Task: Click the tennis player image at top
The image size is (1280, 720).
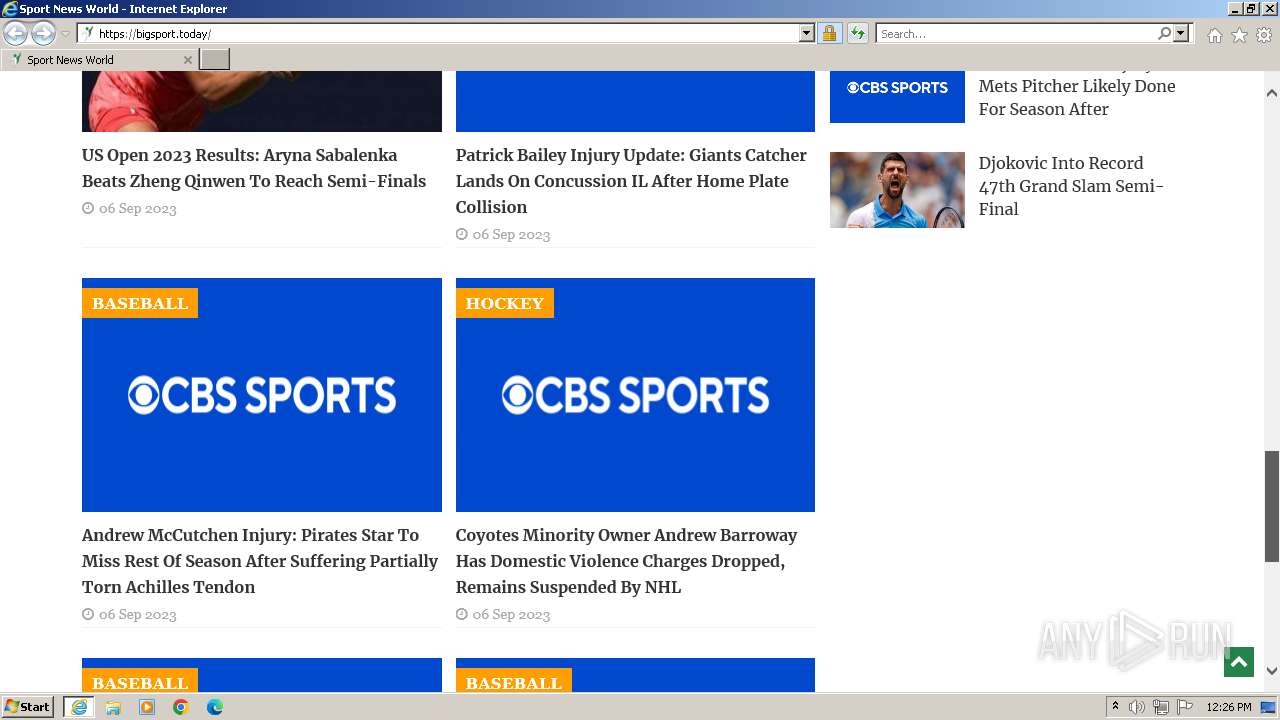Action: (x=262, y=101)
